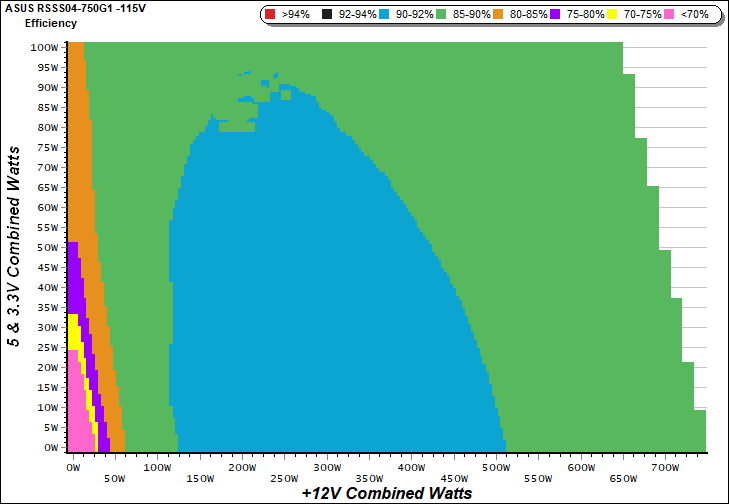Click the 5 & 3.3V Combined Watts axis title
Screen dimensions: 729x504
click(15, 245)
